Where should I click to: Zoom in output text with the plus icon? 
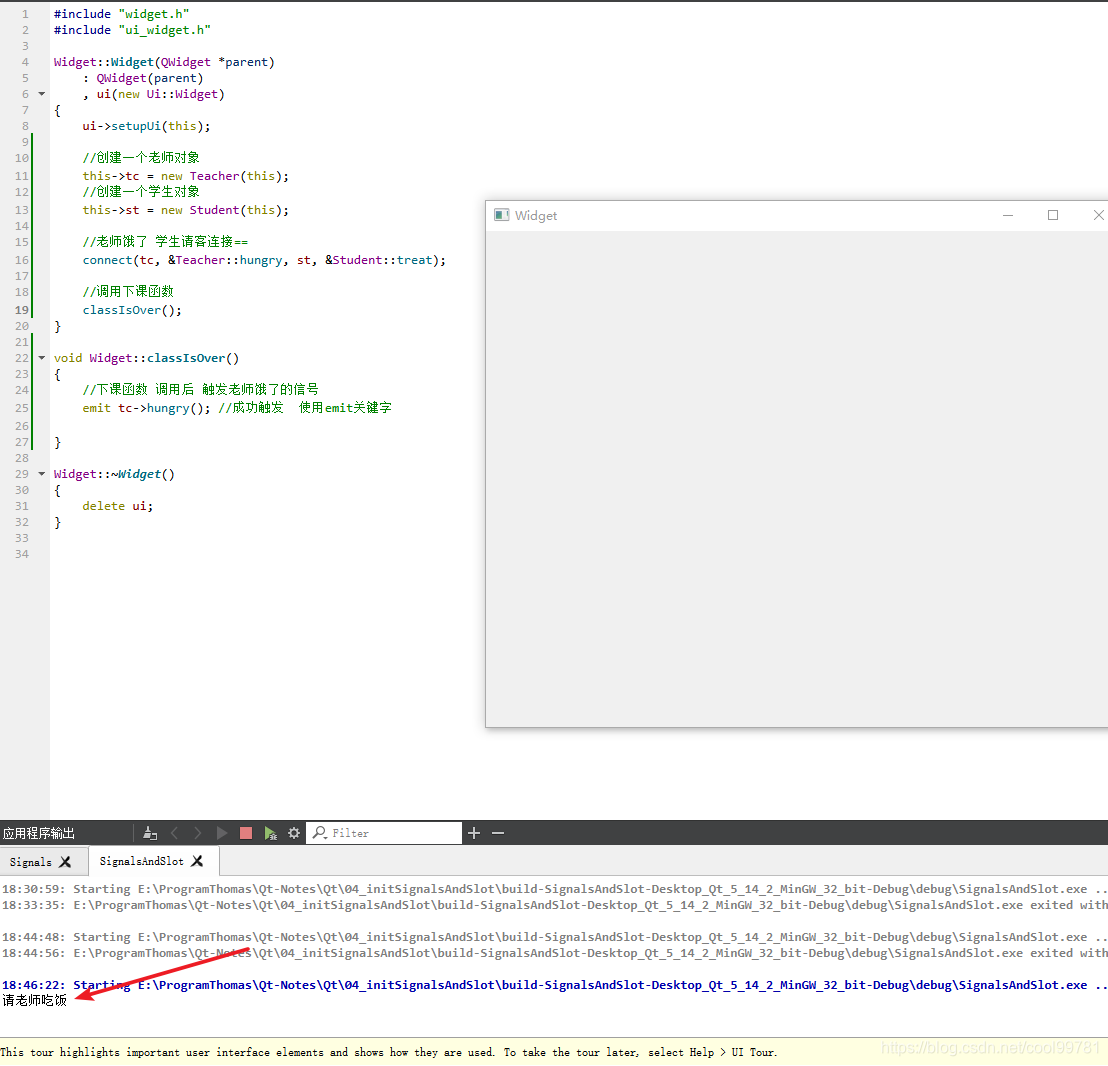click(x=474, y=833)
